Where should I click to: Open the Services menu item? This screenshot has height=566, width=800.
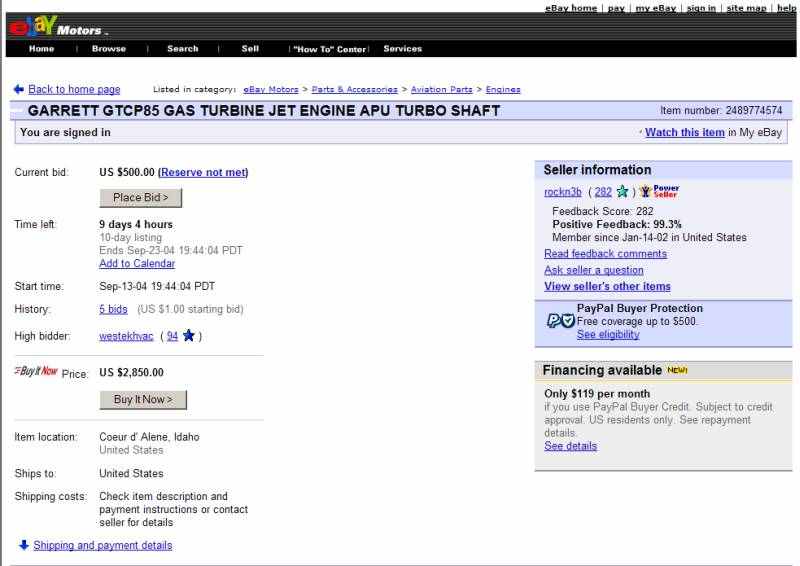pos(402,49)
